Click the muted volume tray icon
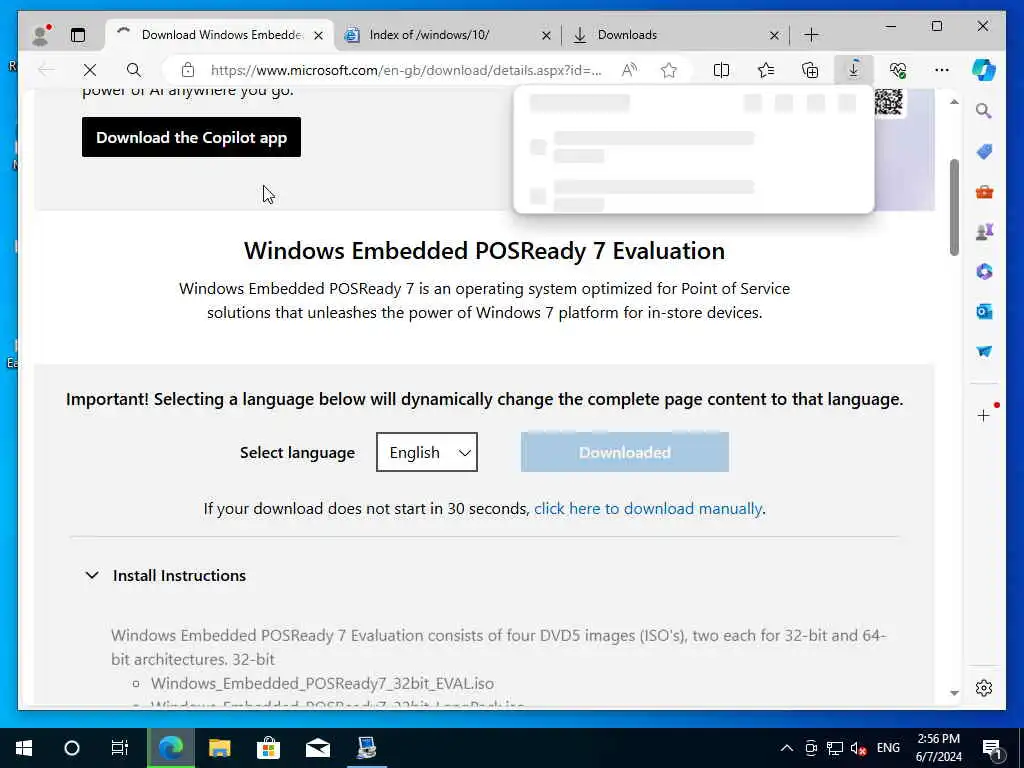Screen dimensions: 1024x768 [858, 748]
